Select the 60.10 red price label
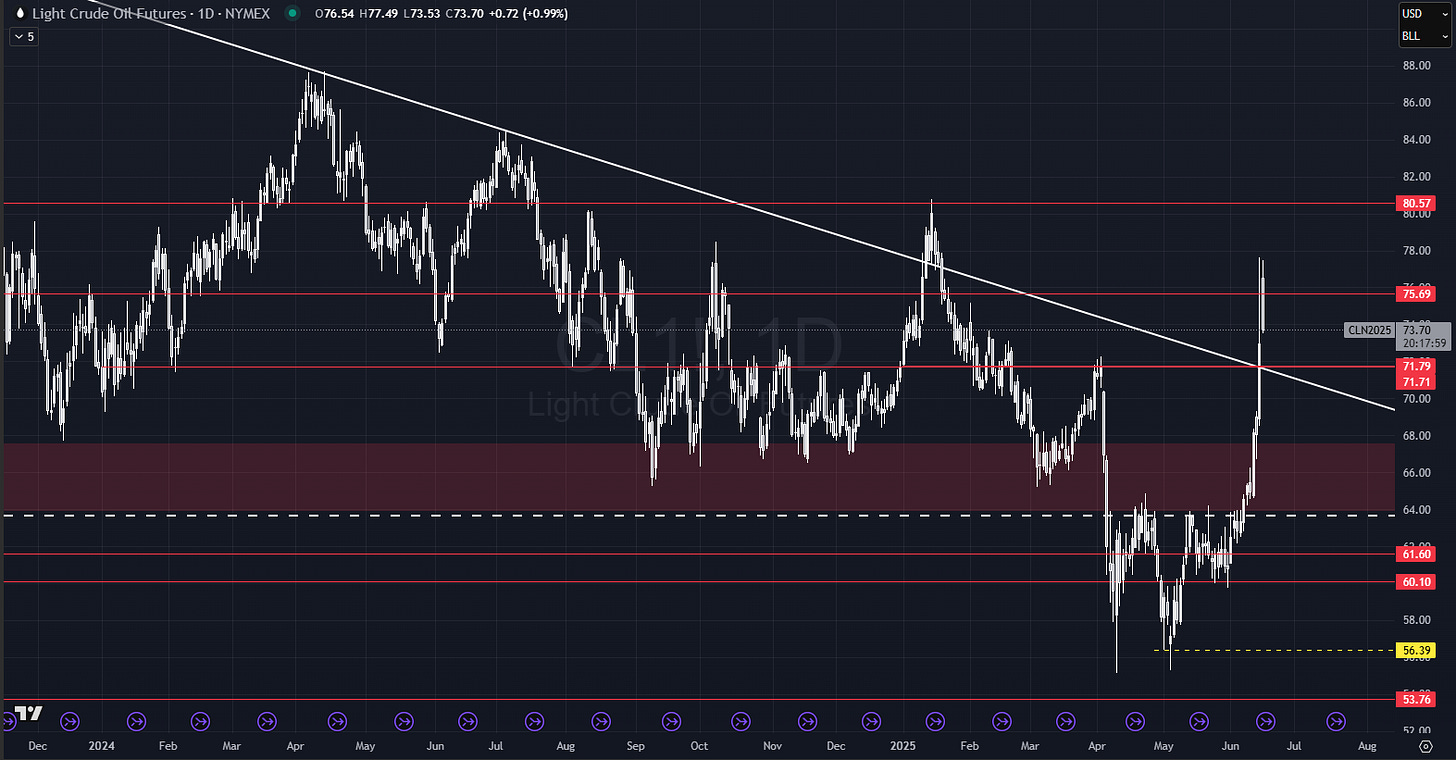Image resolution: width=1456 pixels, height=760 pixels. 1417,581
